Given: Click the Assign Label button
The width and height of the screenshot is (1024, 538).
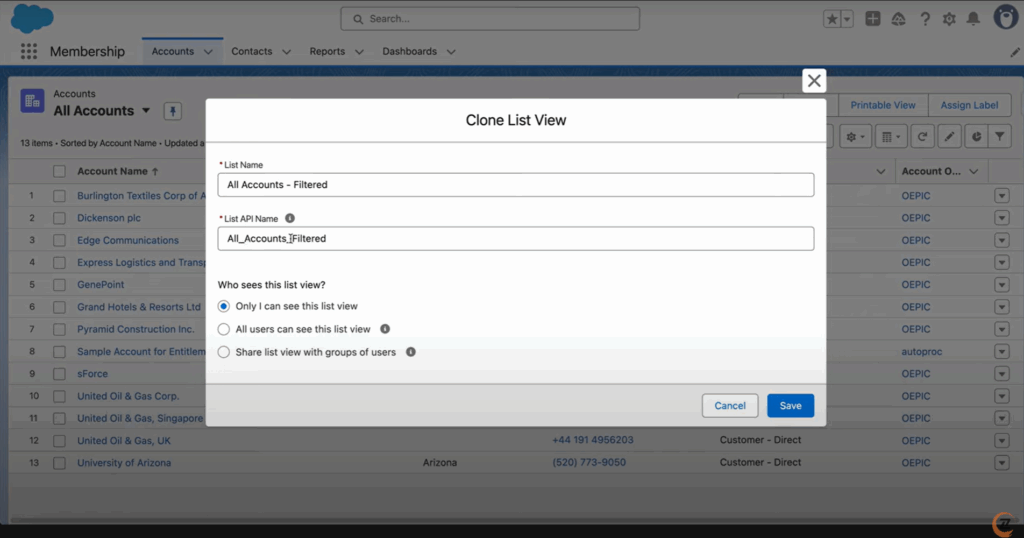Looking at the screenshot, I should (969, 105).
